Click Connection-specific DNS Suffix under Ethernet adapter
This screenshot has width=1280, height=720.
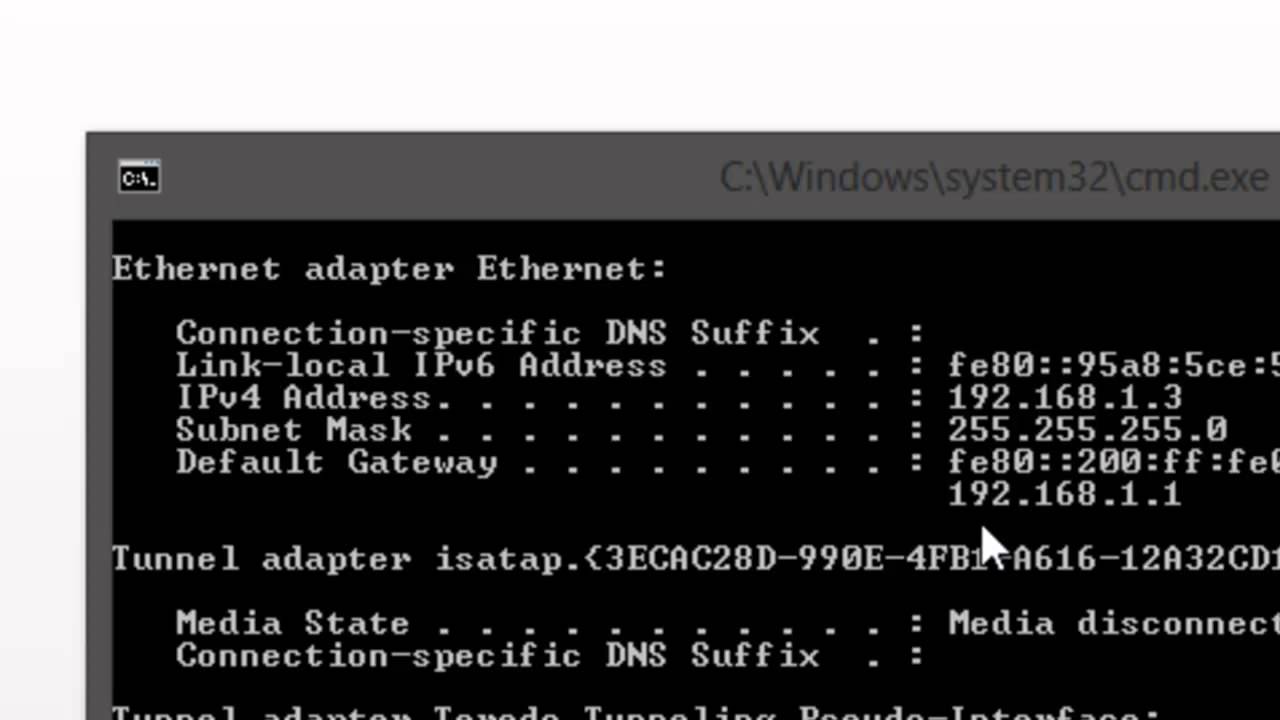[x=497, y=333]
